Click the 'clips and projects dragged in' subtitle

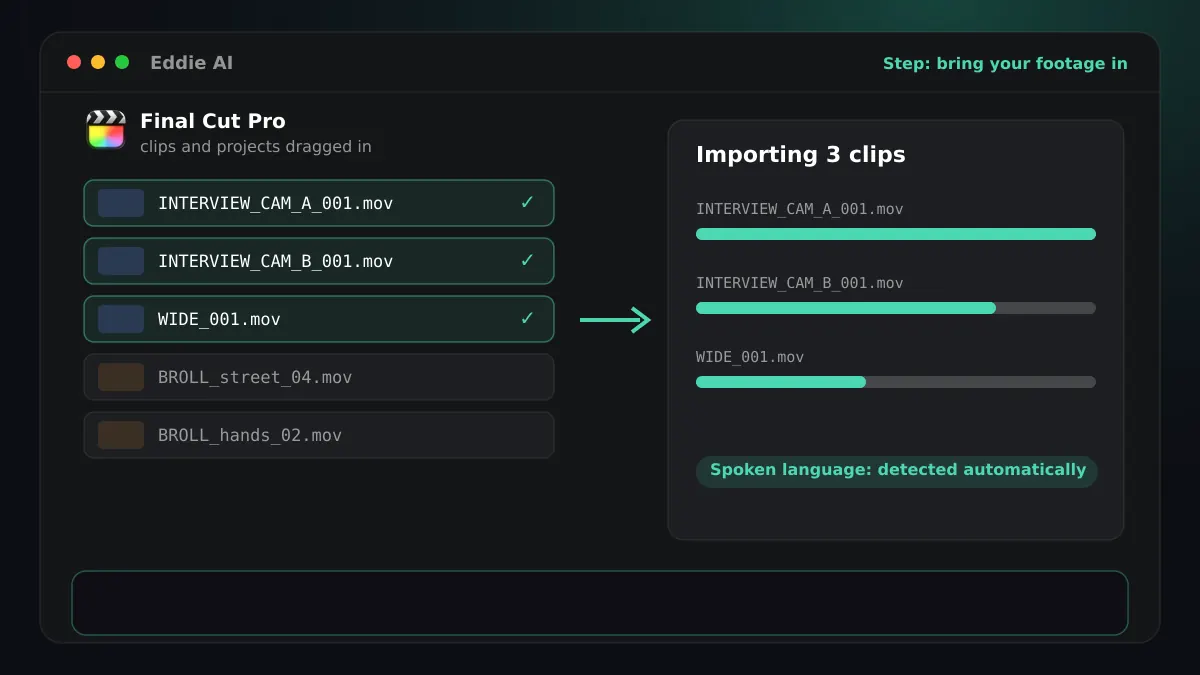click(256, 147)
